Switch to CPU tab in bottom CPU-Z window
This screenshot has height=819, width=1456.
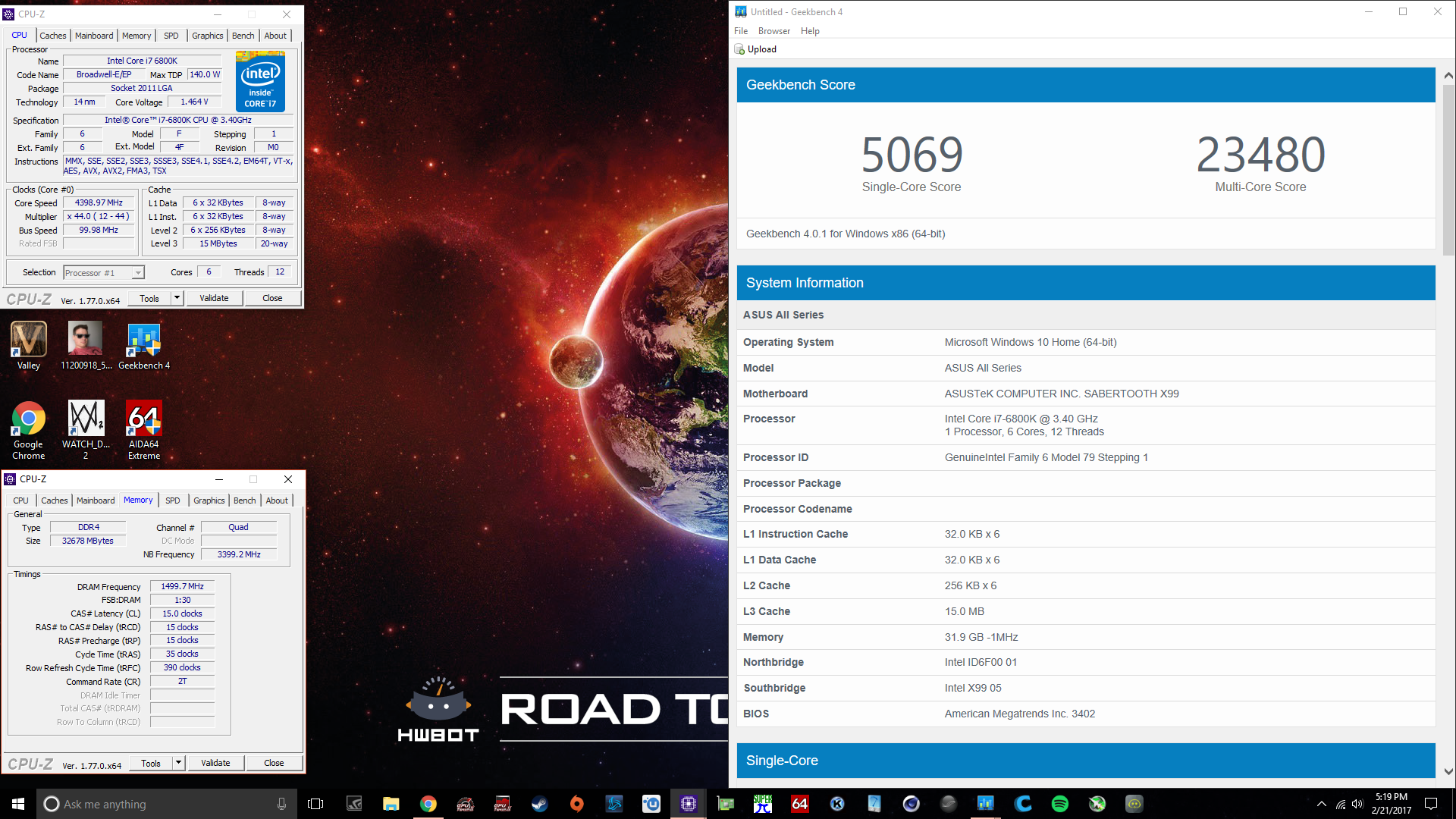(21, 500)
